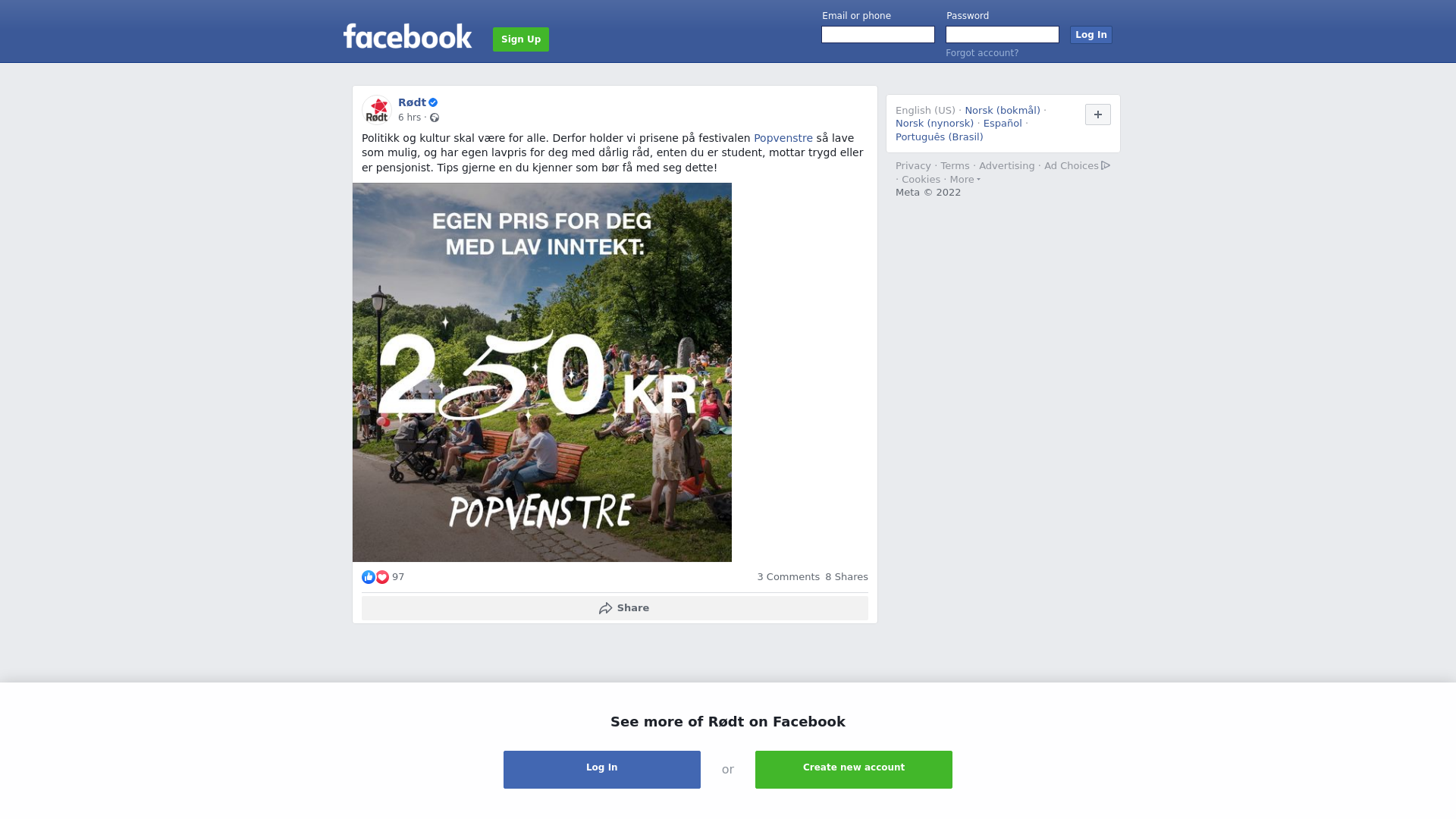Open the Rødt profile picture
The height and width of the screenshot is (819, 1456).
click(376, 110)
